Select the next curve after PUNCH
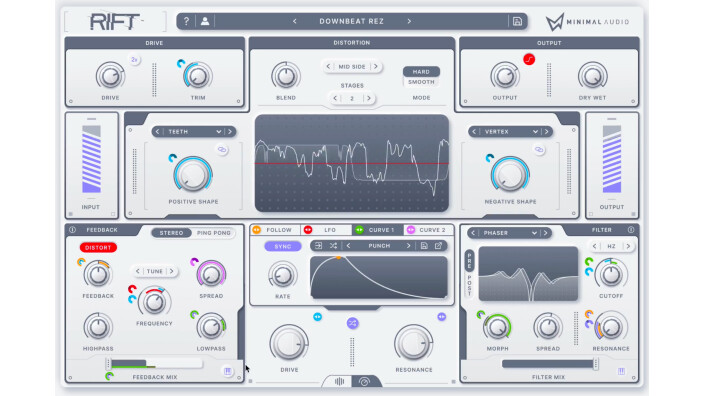Image resolution: width=704 pixels, height=396 pixels. 408,246
